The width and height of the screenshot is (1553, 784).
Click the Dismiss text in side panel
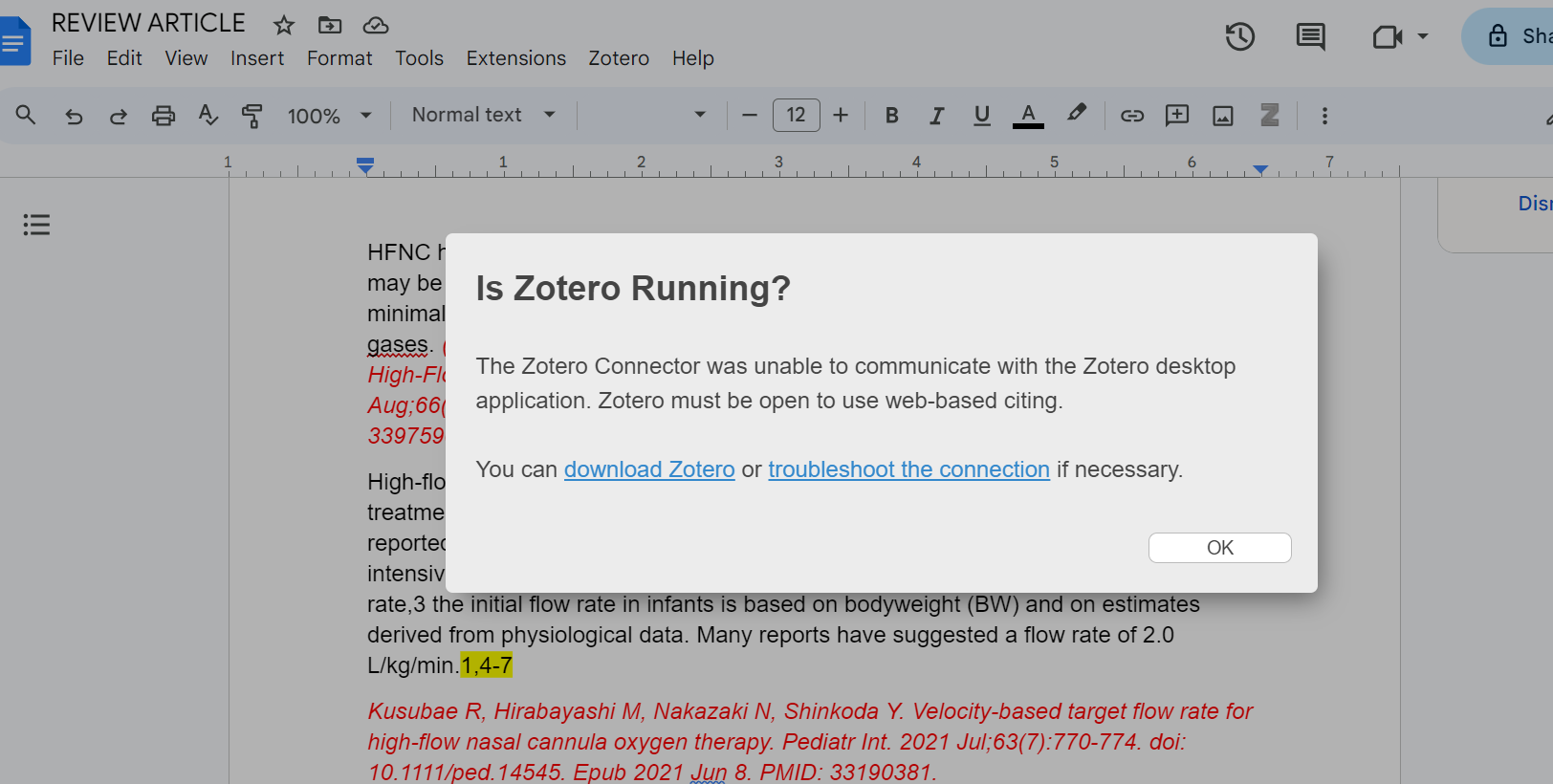(1536, 204)
